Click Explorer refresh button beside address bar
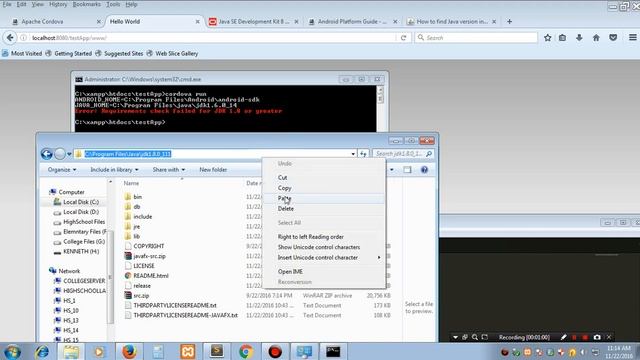The height and width of the screenshot is (360, 640). coord(363,154)
